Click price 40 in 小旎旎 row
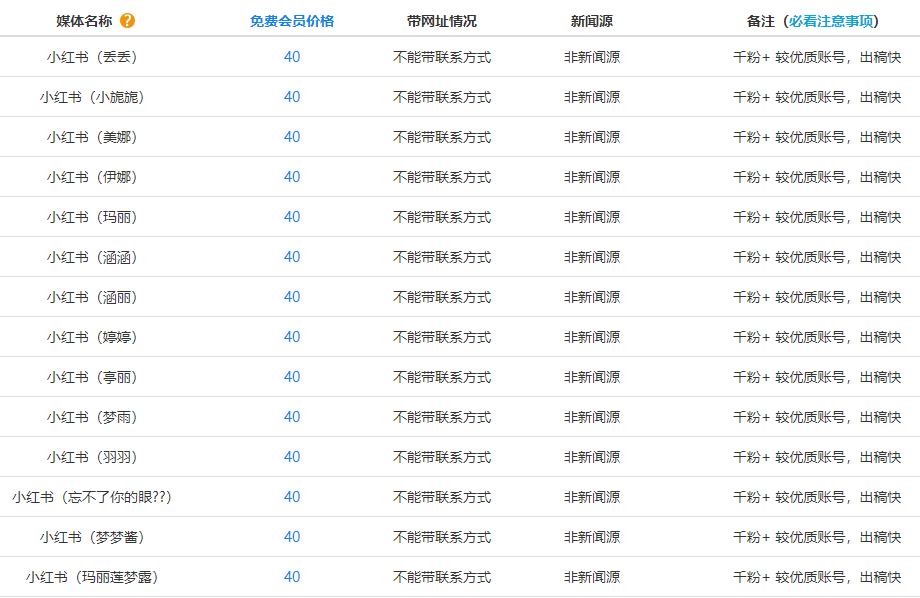920x598 pixels. coord(292,97)
